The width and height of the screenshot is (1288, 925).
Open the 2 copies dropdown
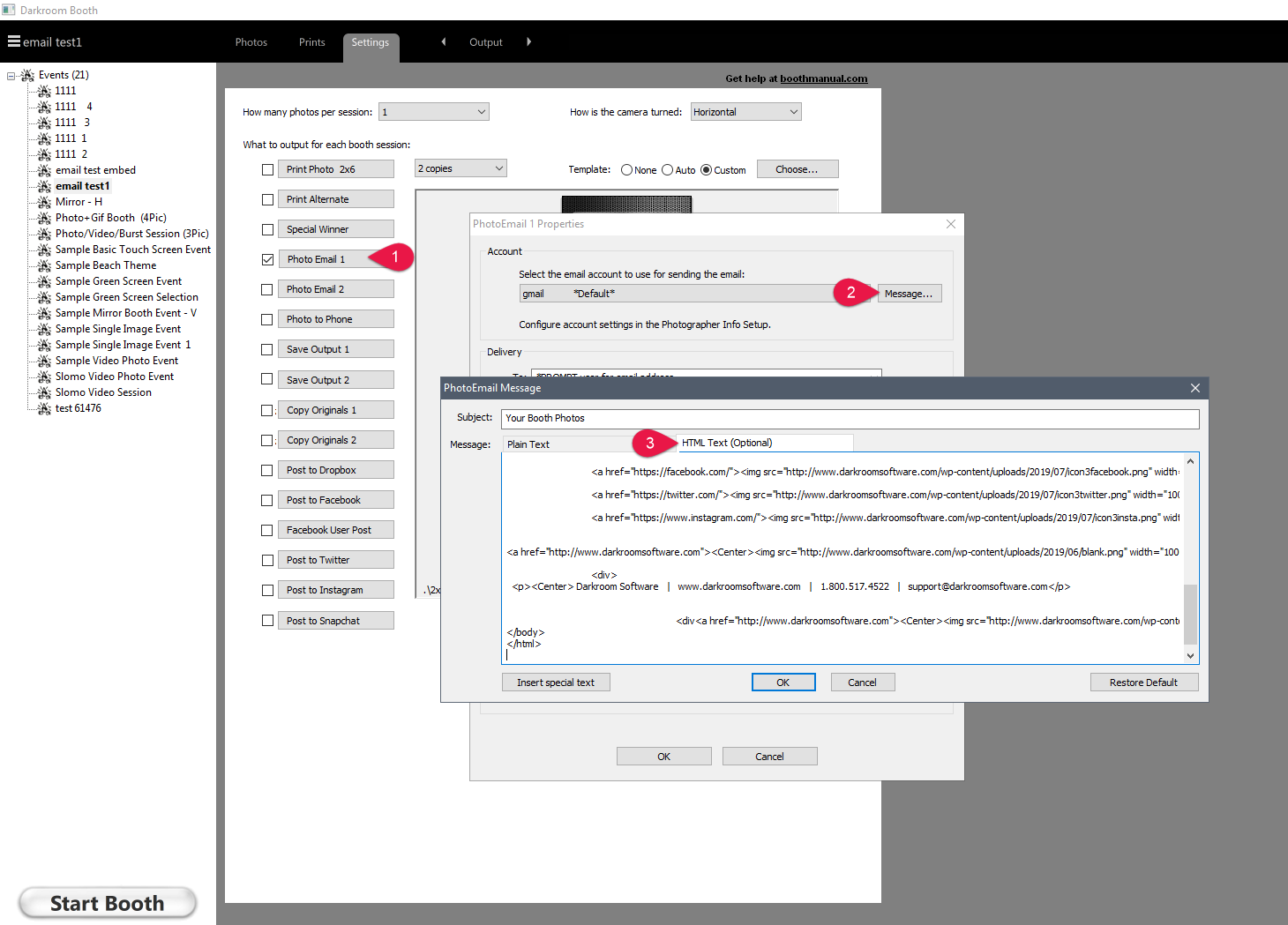coord(461,168)
